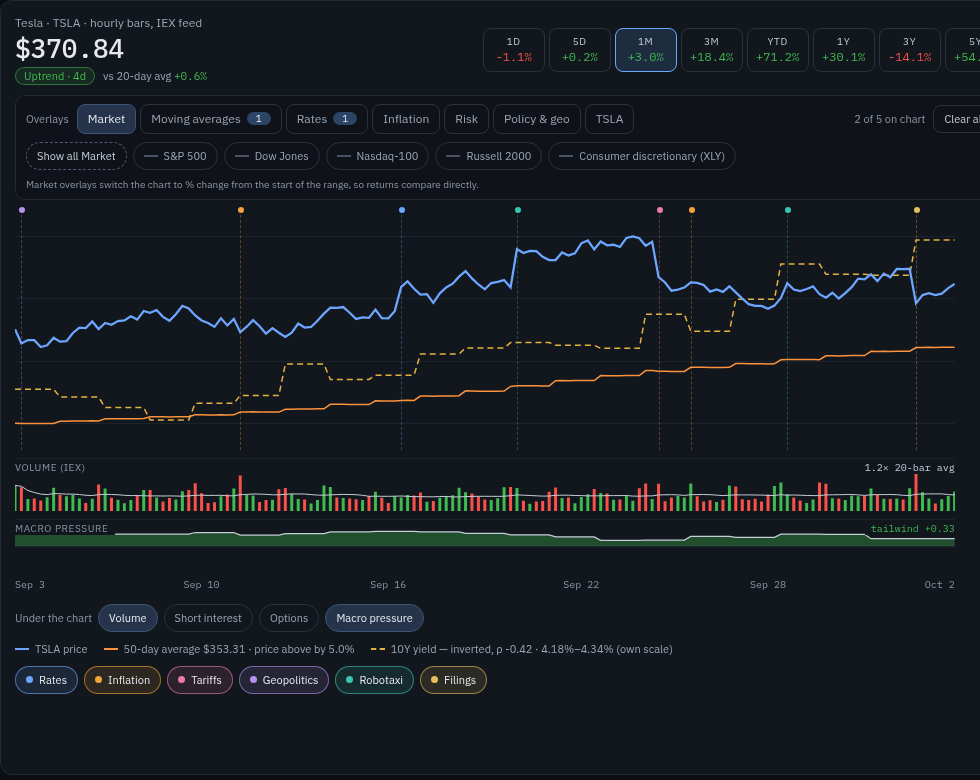Toggle the Options panel under chart
The height and width of the screenshot is (780, 980).
point(289,618)
